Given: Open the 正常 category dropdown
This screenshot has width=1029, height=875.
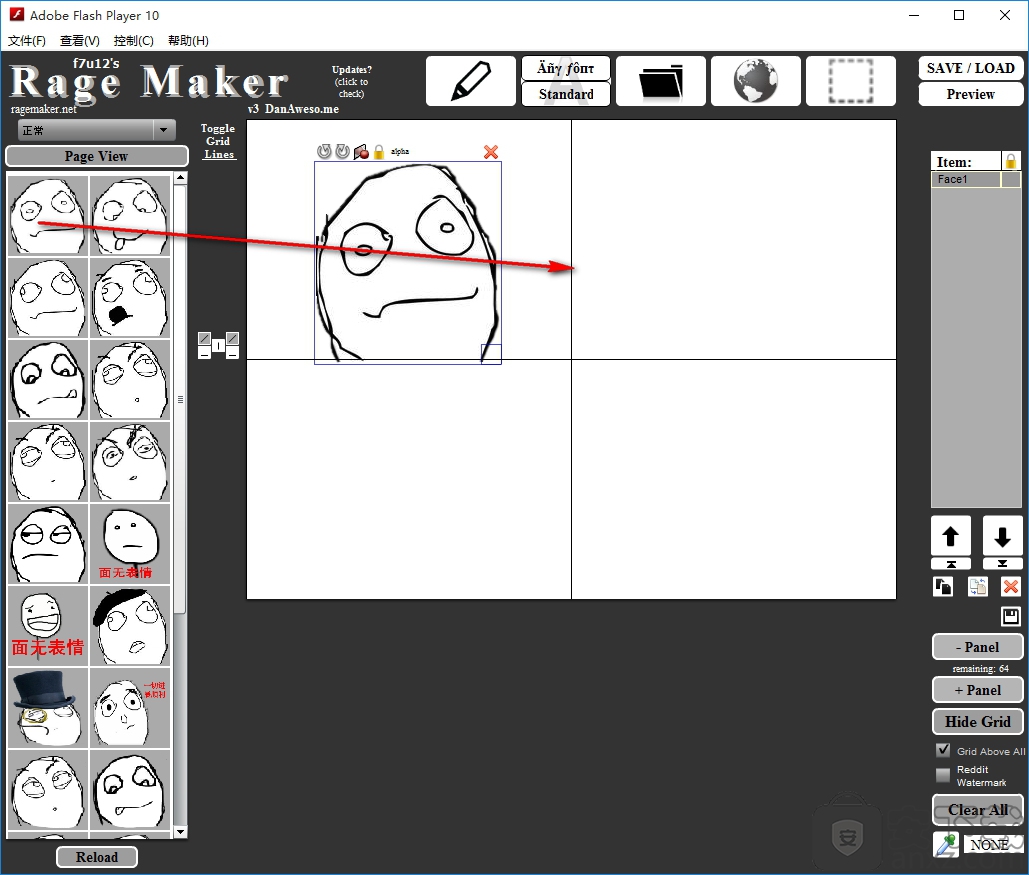Looking at the screenshot, I should point(96,130).
